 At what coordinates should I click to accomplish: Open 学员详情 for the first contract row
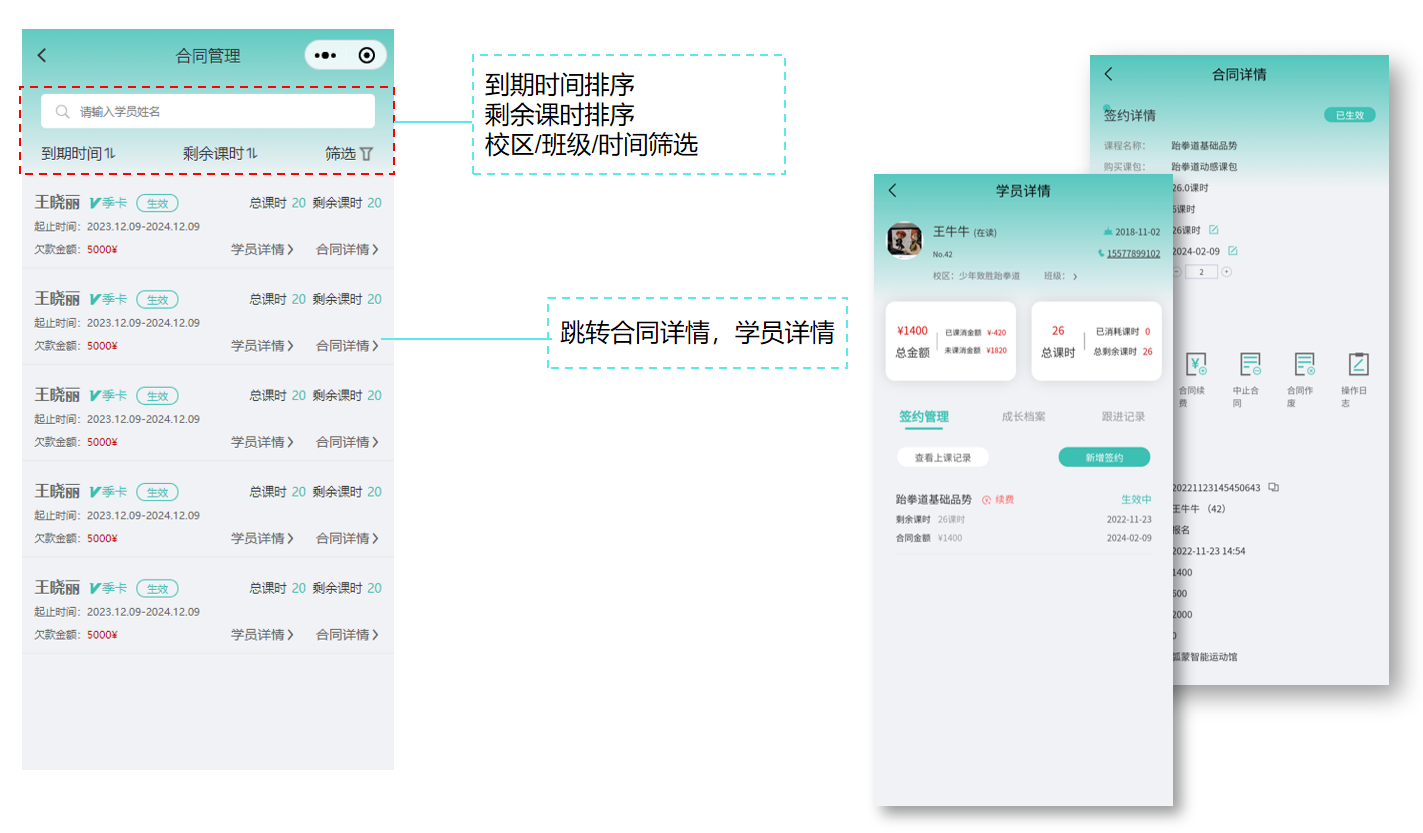click(262, 250)
